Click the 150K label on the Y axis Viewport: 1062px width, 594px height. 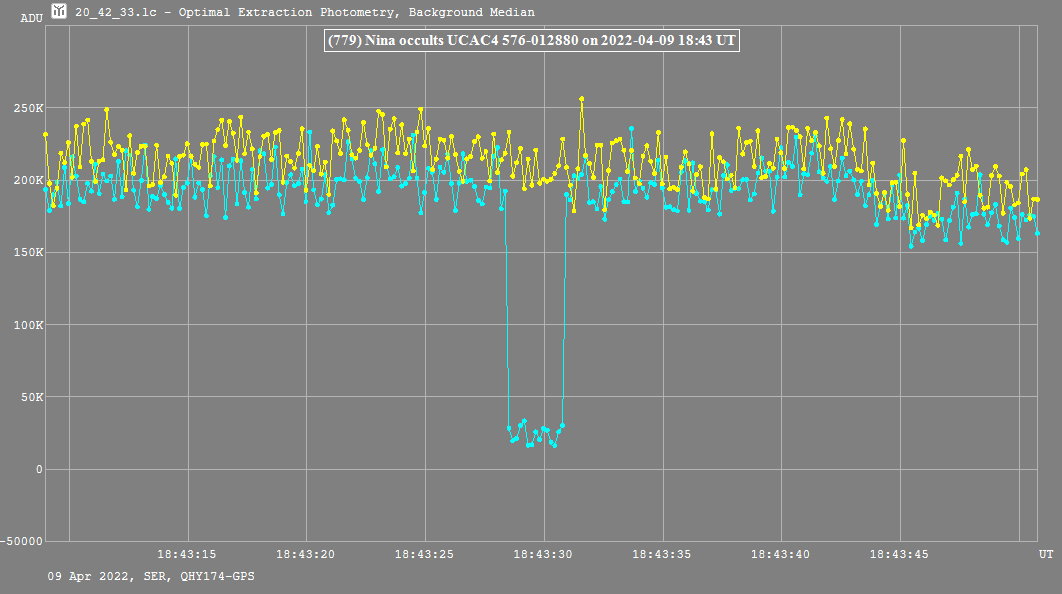pyautogui.click(x=27, y=252)
